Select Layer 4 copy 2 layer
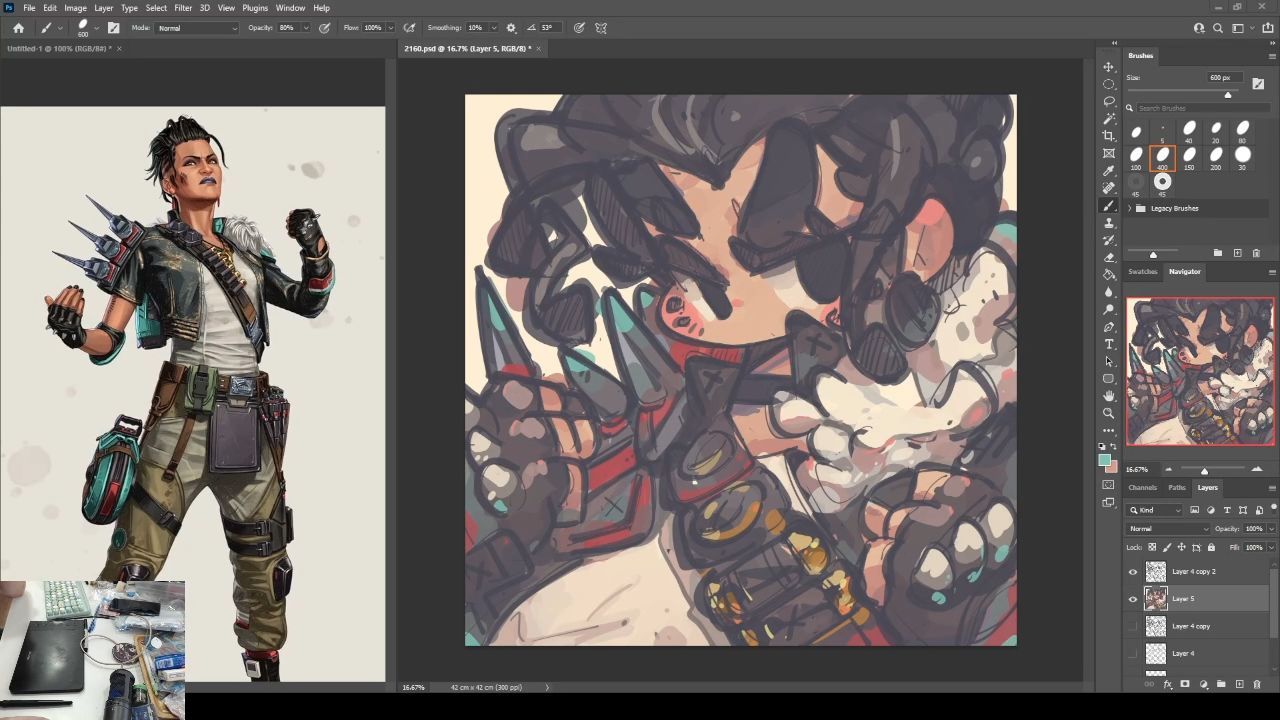The width and height of the screenshot is (1280, 720). [x=1193, y=572]
